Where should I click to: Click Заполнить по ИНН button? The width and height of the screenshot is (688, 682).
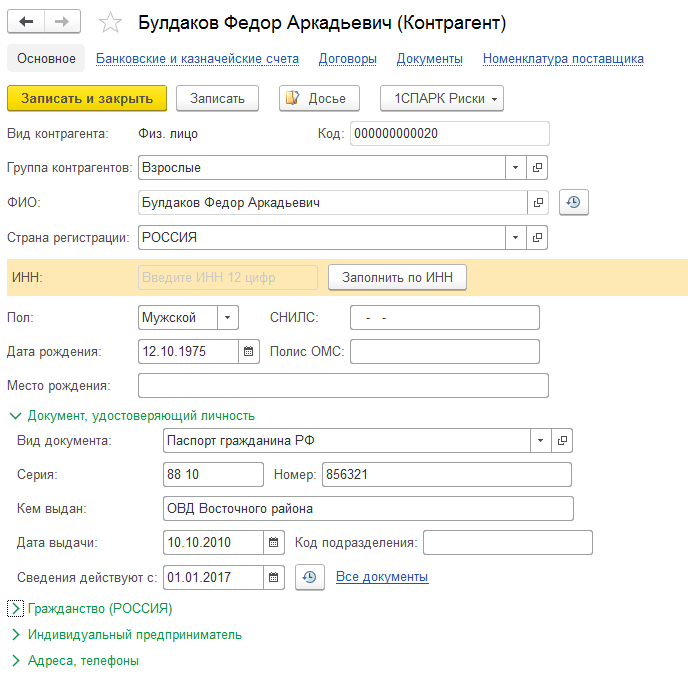(397, 277)
